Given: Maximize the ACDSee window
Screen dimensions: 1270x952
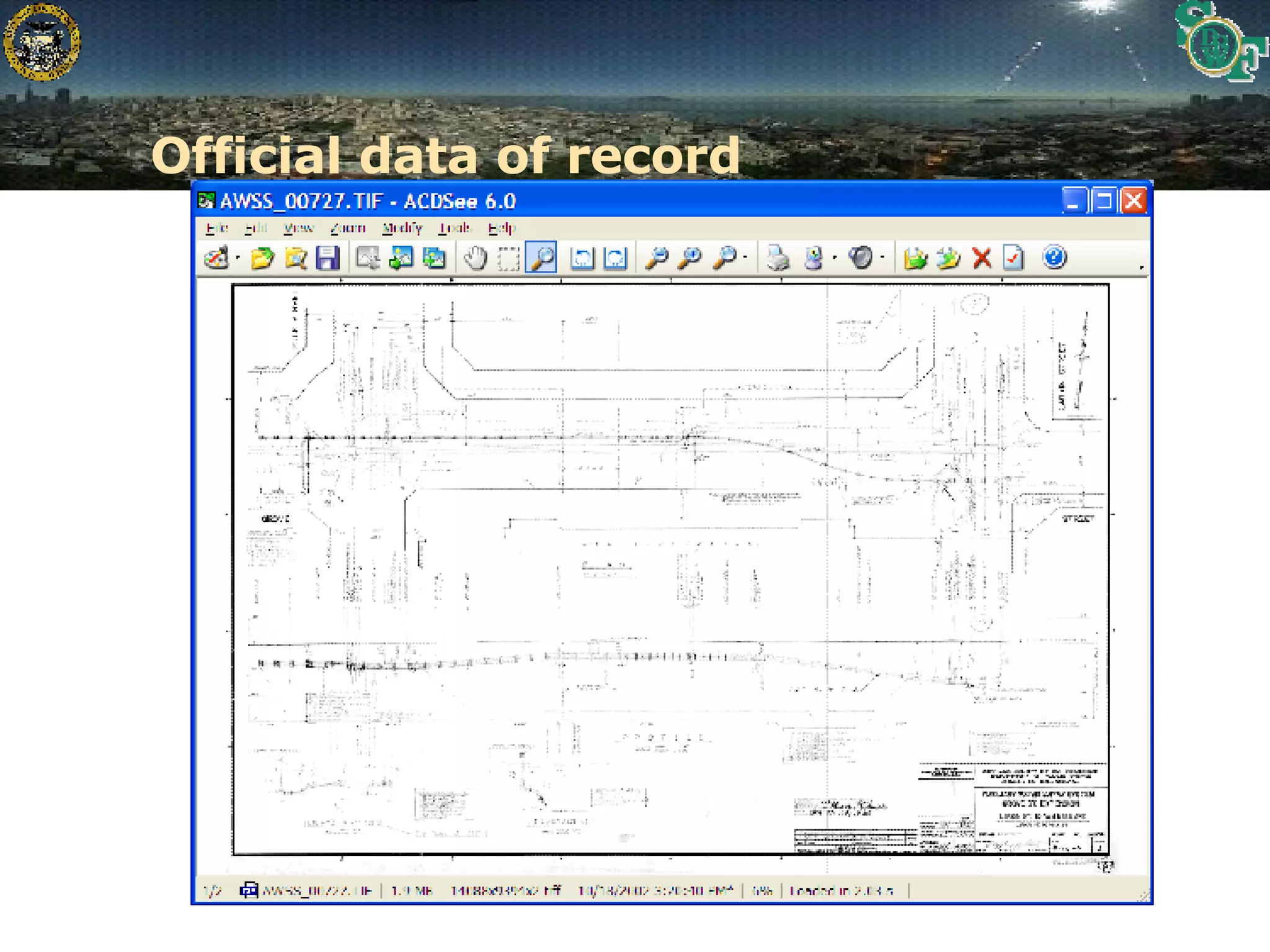Looking at the screenshot, I should pos(1104,201).
